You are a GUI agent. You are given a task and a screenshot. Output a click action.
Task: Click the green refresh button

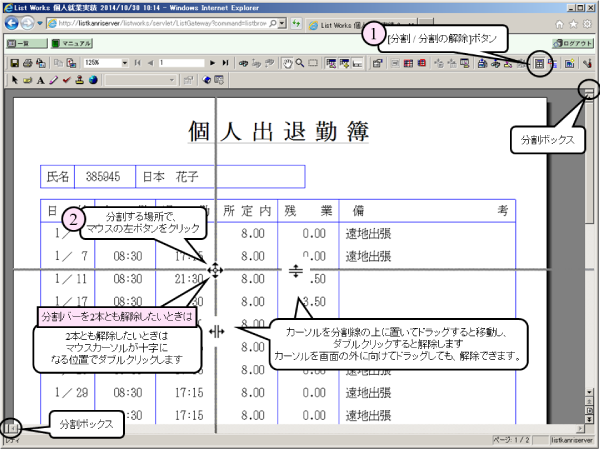pos(296,24)
